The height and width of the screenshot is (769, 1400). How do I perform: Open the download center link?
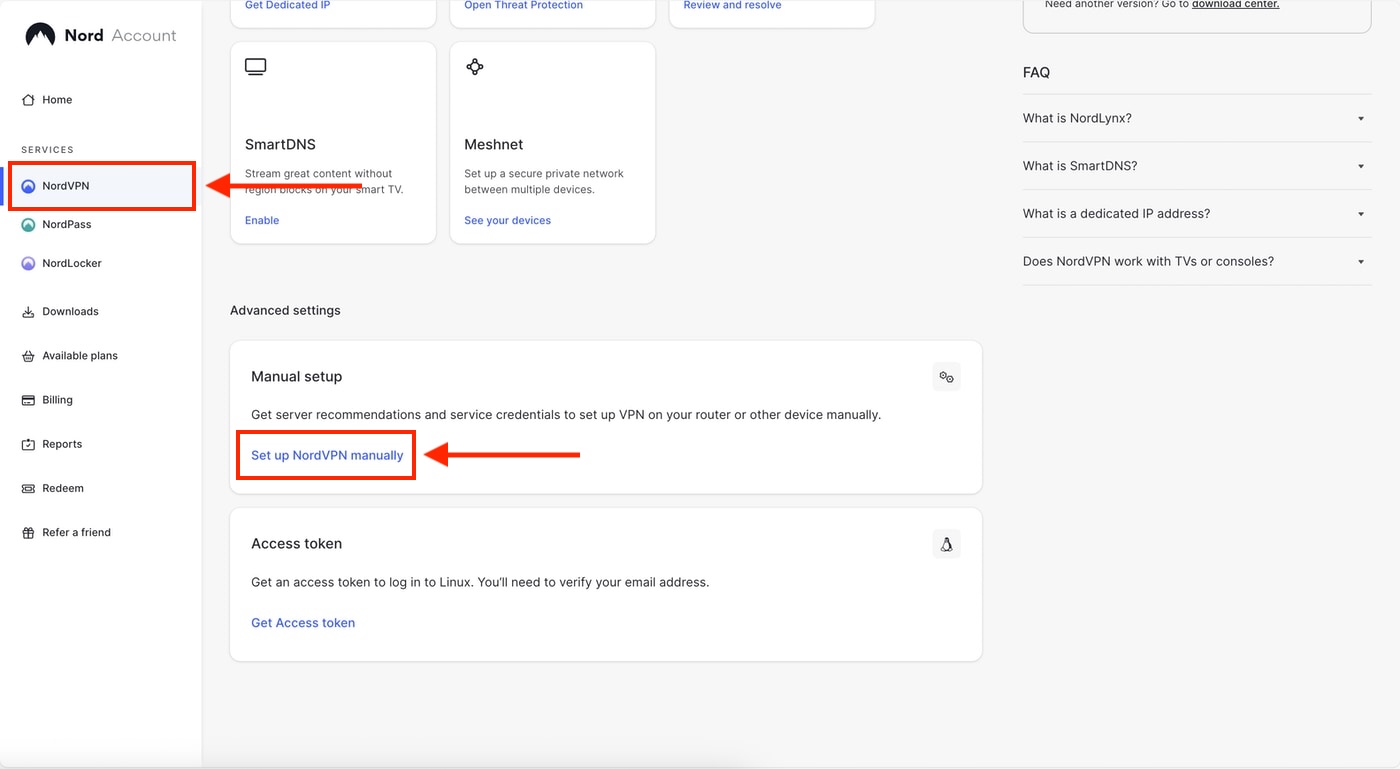tap(1235, 5)
